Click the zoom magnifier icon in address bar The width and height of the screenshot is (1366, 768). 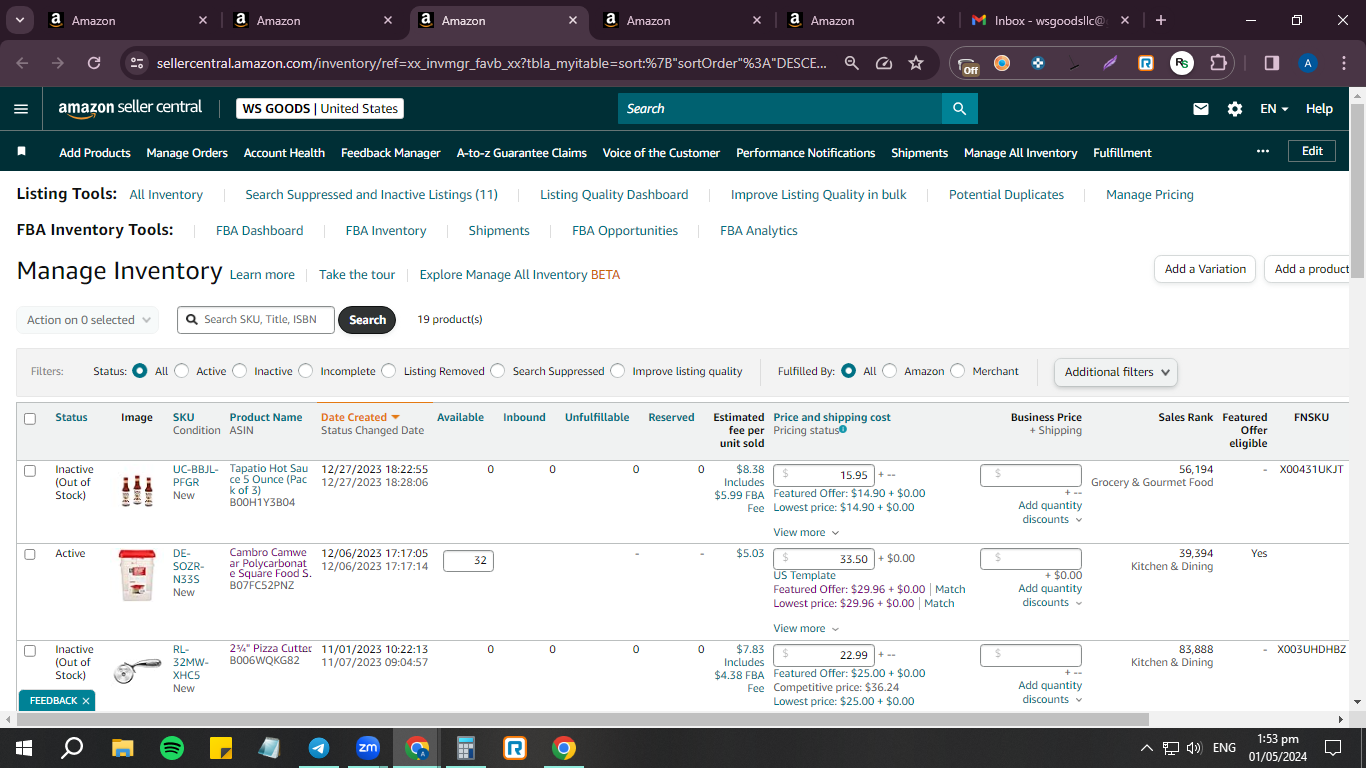pyautogui.click(x=851, y=63)
